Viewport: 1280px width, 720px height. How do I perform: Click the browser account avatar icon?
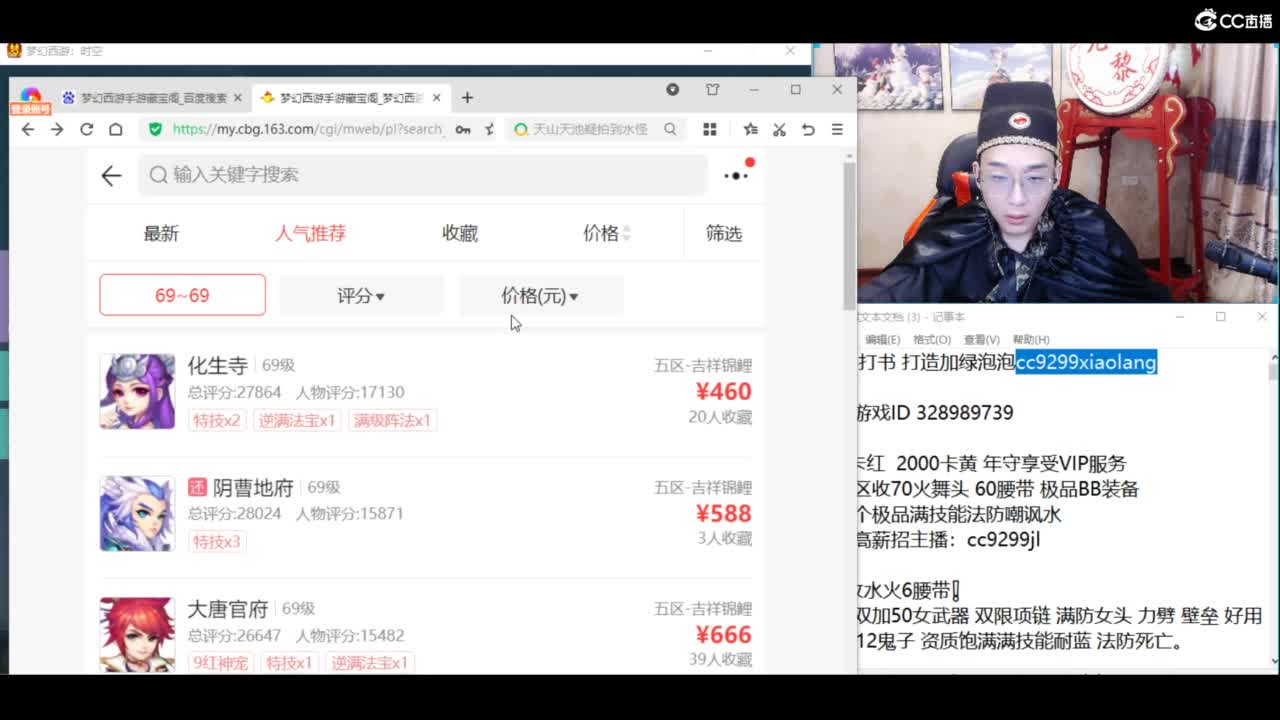(x=30, y=98)
